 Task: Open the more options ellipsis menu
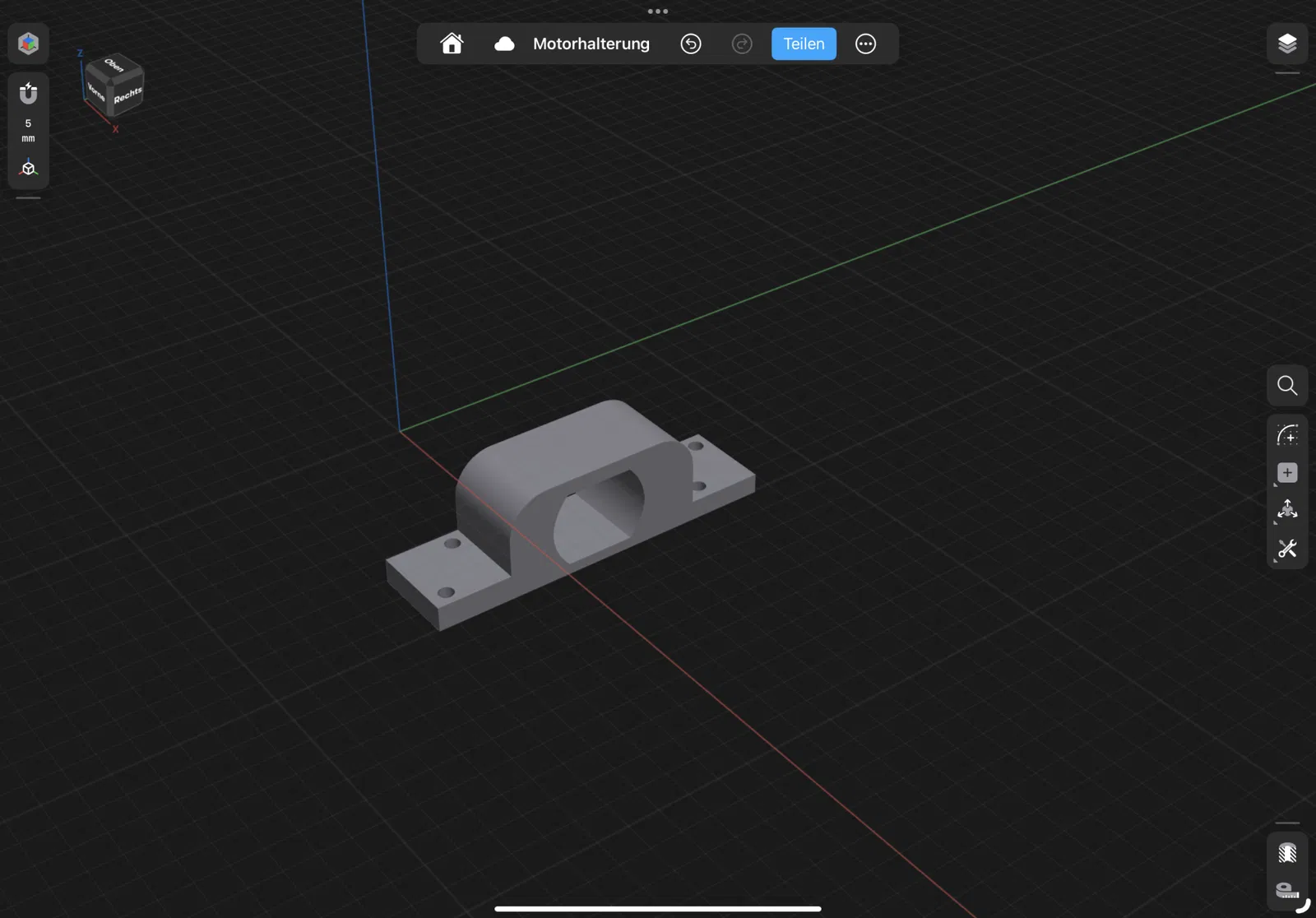pos(866,44)
